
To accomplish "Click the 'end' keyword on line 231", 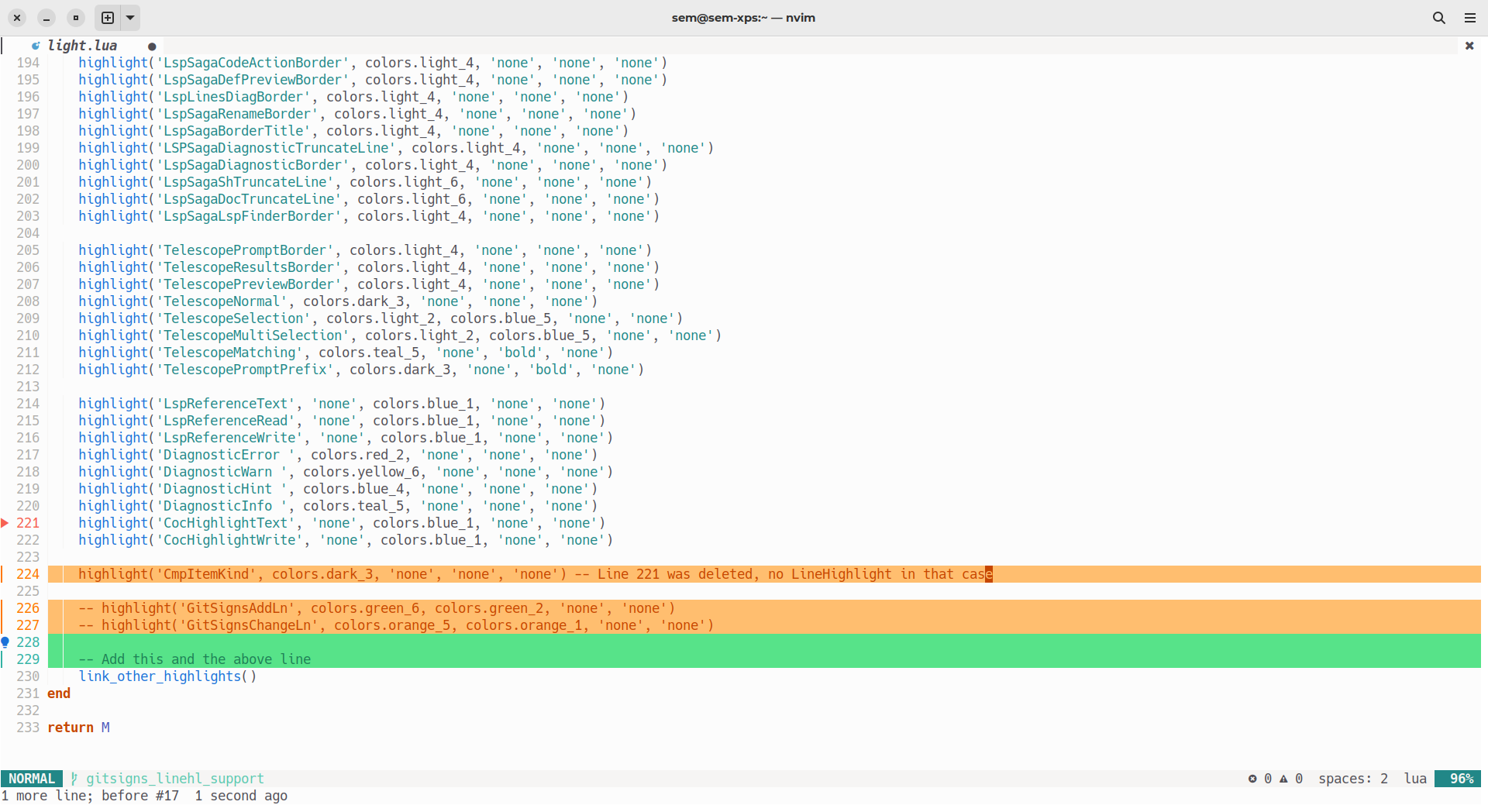I will [59, 693].
